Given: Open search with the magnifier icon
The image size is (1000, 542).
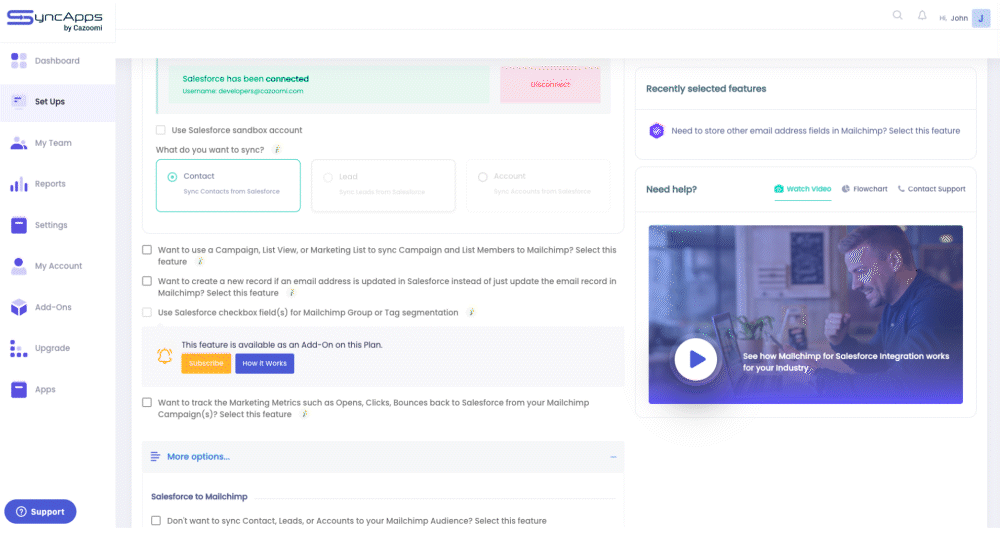Looking at the screenshot, I should 897,15.
